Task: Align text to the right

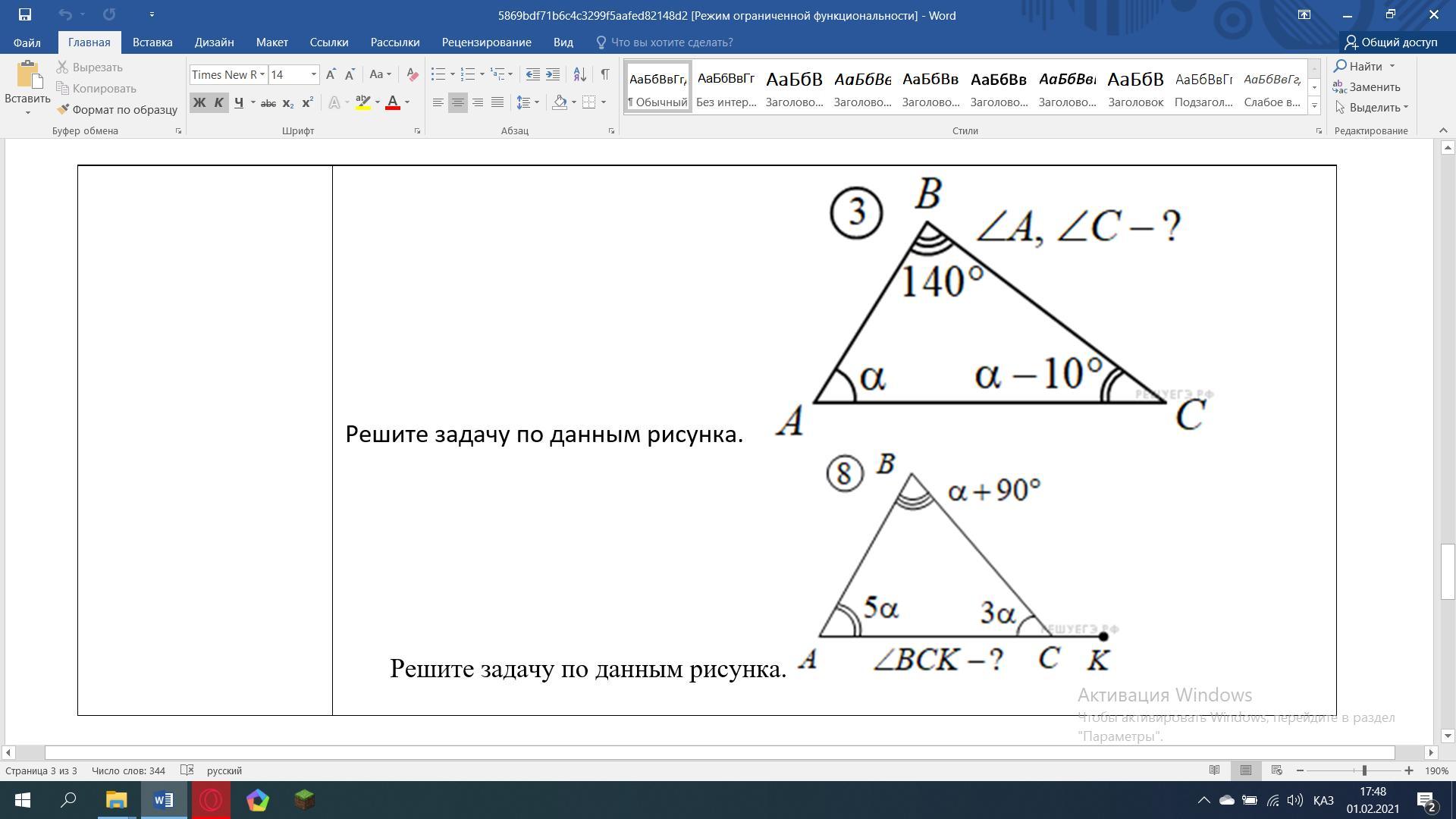Action: click(x=478, y=102)
